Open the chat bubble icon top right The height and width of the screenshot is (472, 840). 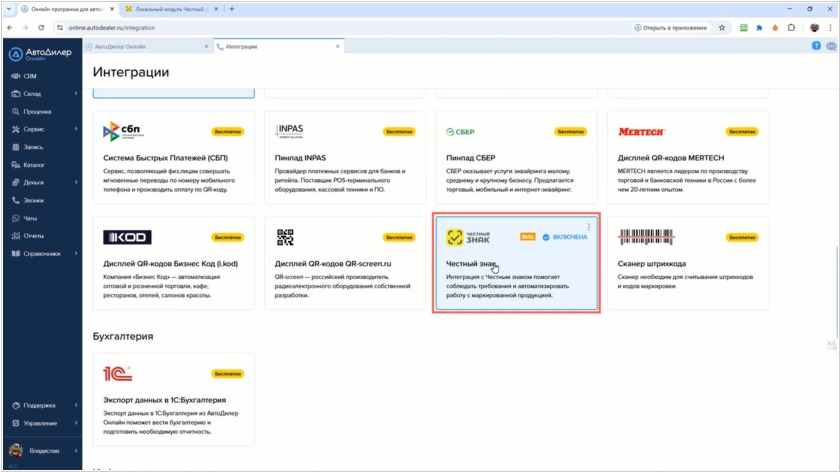[831, 47]
